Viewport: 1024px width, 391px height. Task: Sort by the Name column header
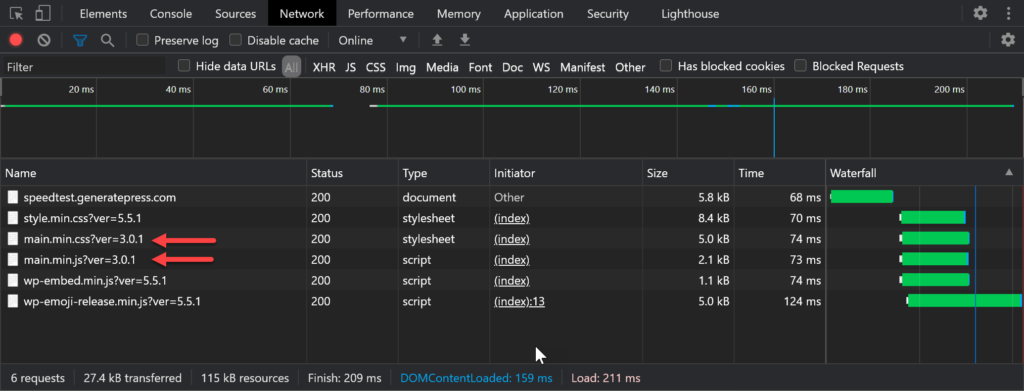click(153, 173)
